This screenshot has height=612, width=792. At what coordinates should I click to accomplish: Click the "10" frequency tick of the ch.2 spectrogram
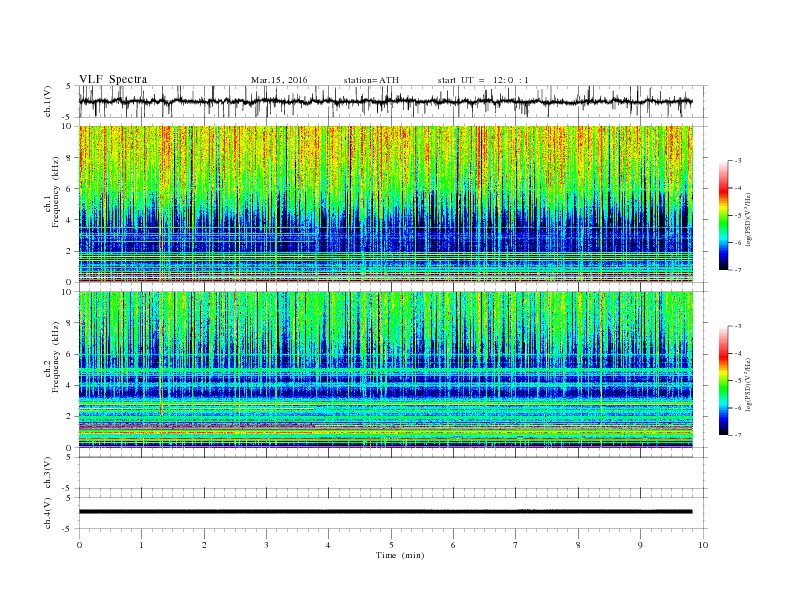[x=68, y=292]
